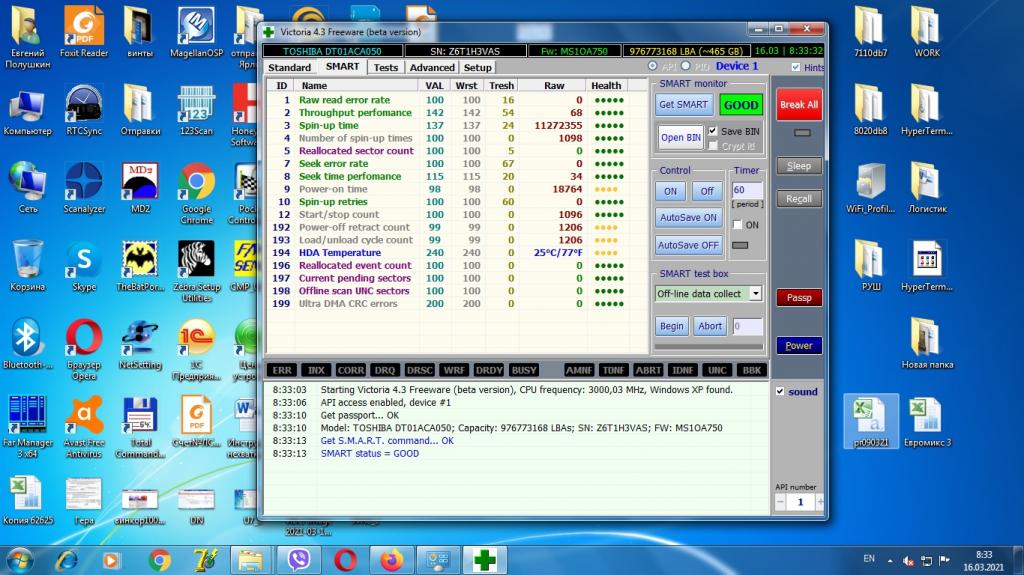Open 123Scan desktop icon
The image size is (1024, 575).
pyautogui.click(x=196, y=110)
